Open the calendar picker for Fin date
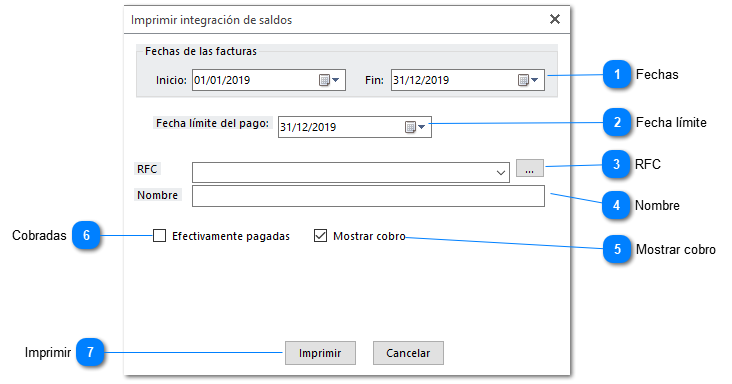Image resolution: width=732 pixels, height=384 pixels. (x=528, y=80)
